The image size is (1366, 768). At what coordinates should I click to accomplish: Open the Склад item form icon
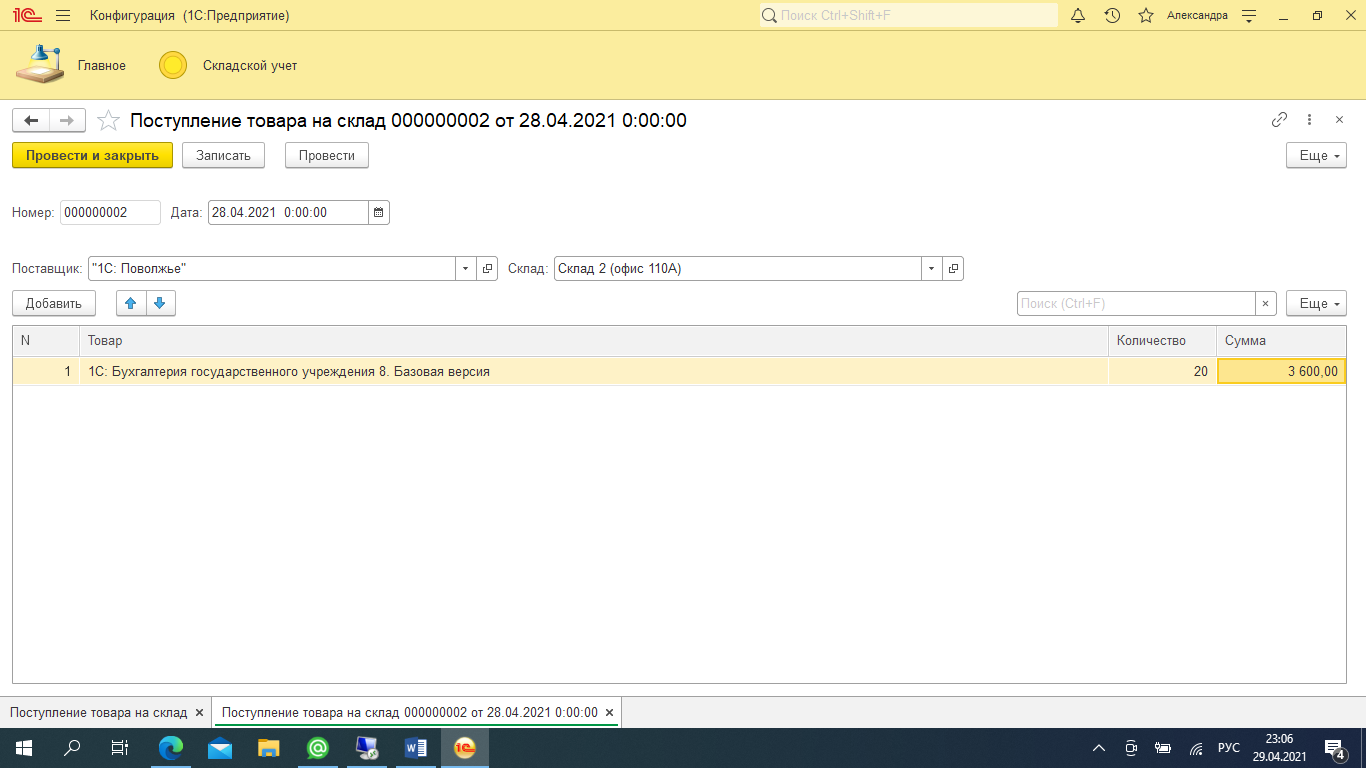[953, 269]
